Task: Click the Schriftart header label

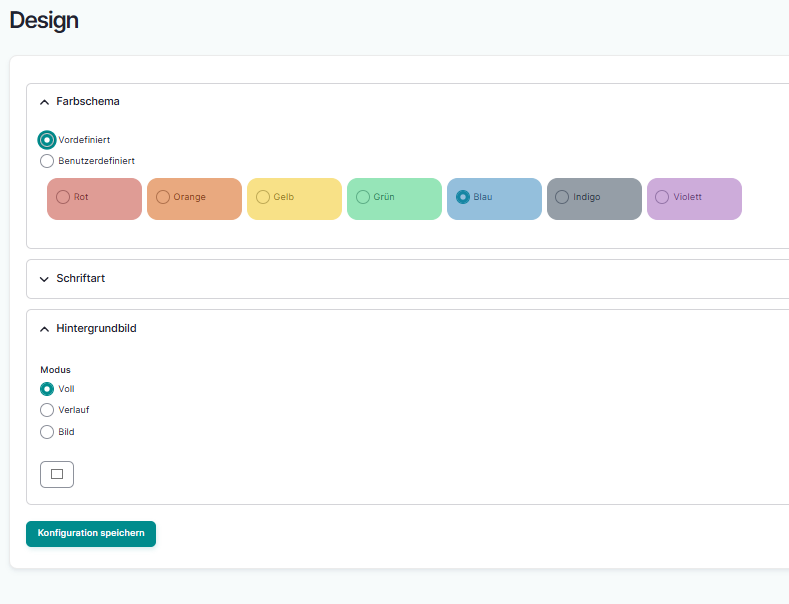Action: point(81,279)
